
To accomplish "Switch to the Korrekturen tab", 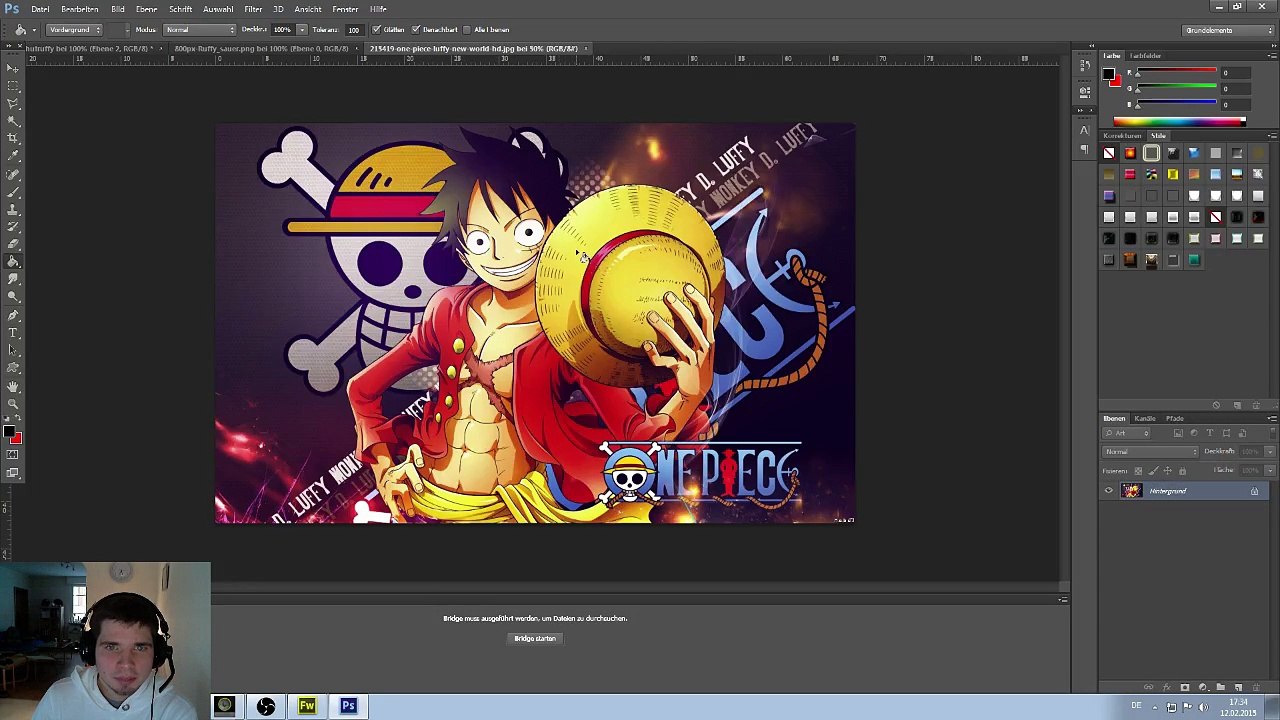I will tap(1123, 135).
